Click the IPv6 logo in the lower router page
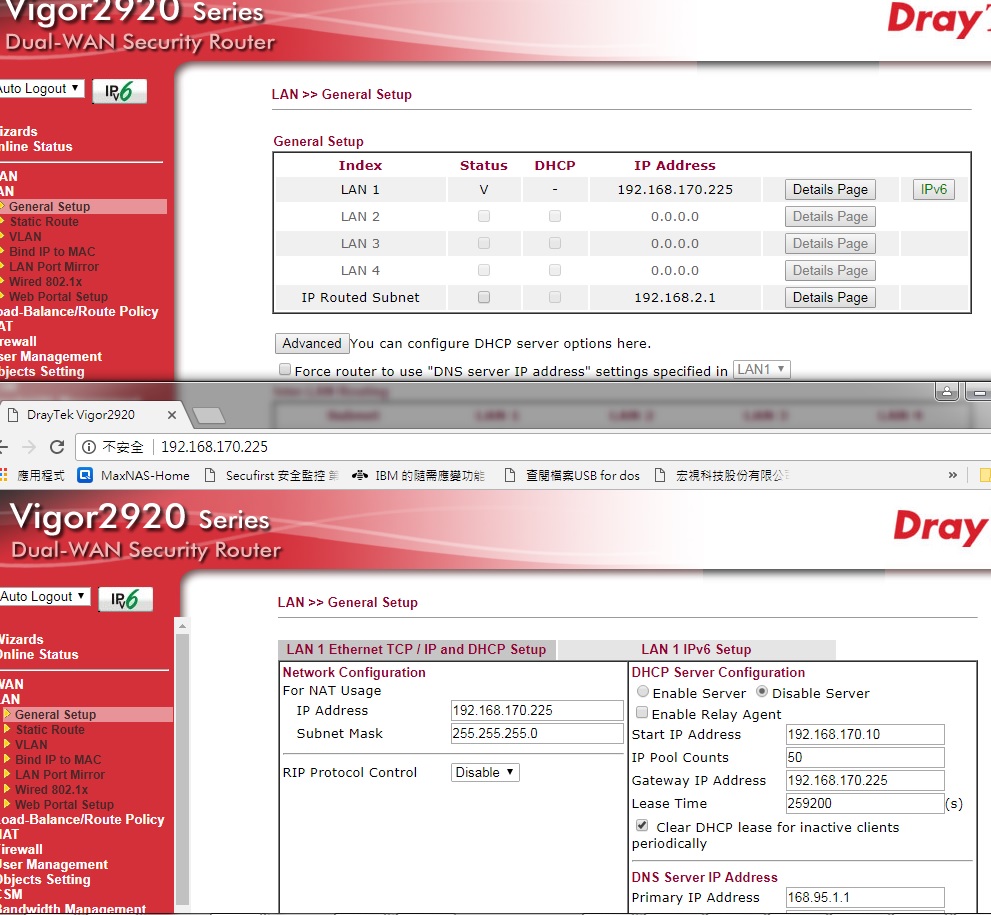Screen dimensions: 991x915 click(x=126, y=599)
